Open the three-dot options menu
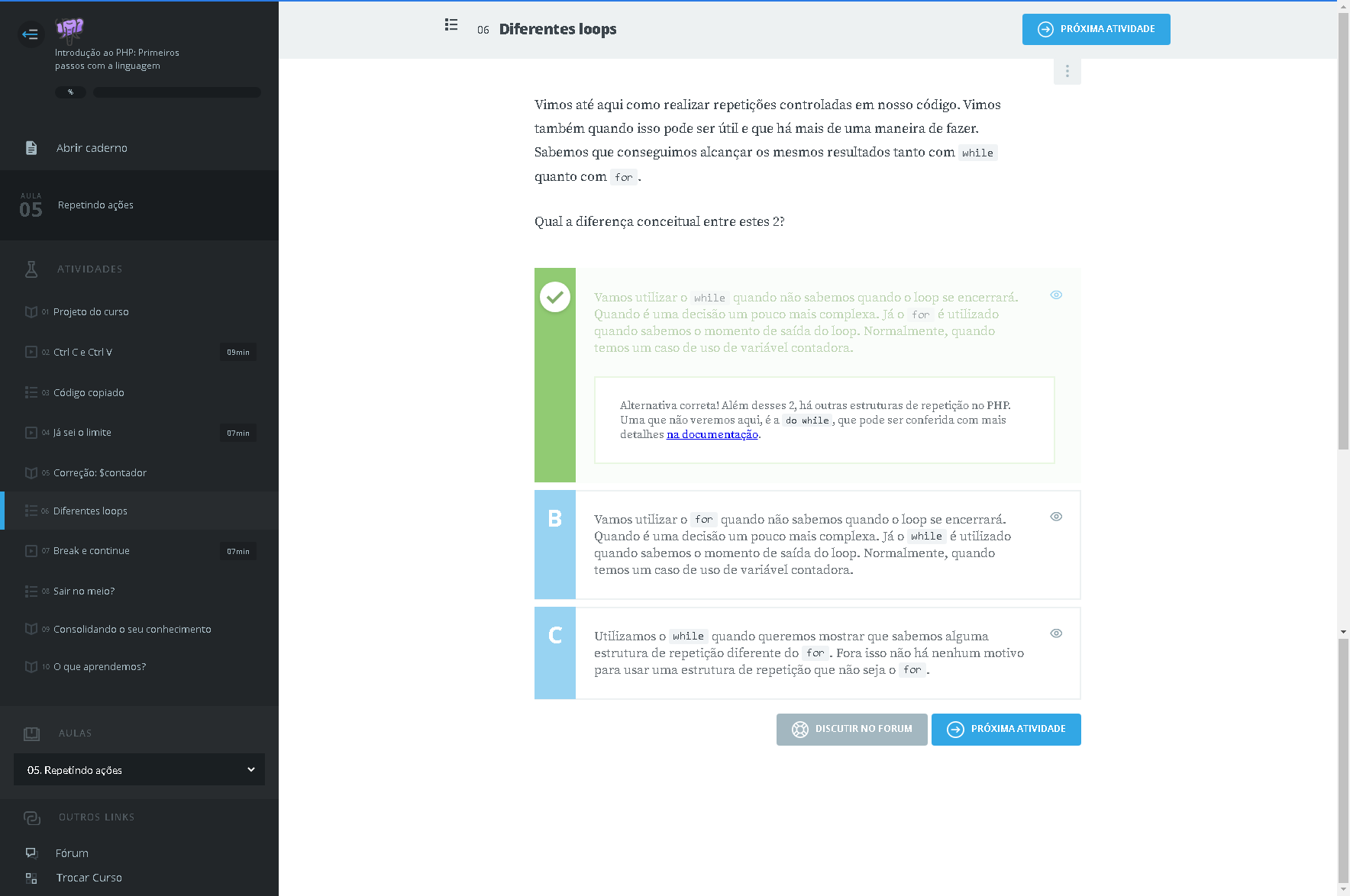Image resolution: width=1350 pixels, height=896 pixels. tap(1067, 71)
